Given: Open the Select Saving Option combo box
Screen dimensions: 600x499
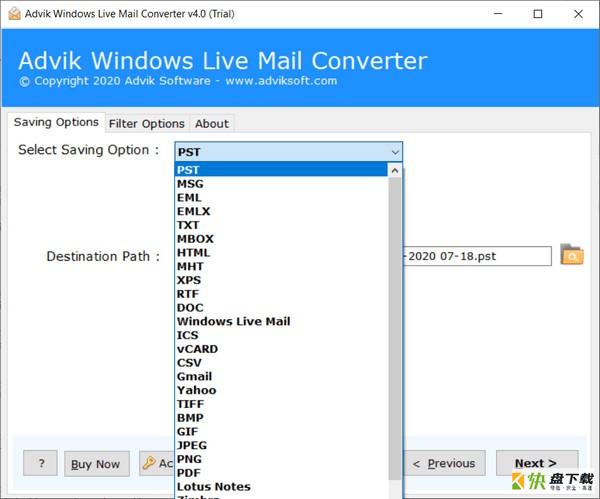Looking at the screenshot, I should (x=289, y=152).
